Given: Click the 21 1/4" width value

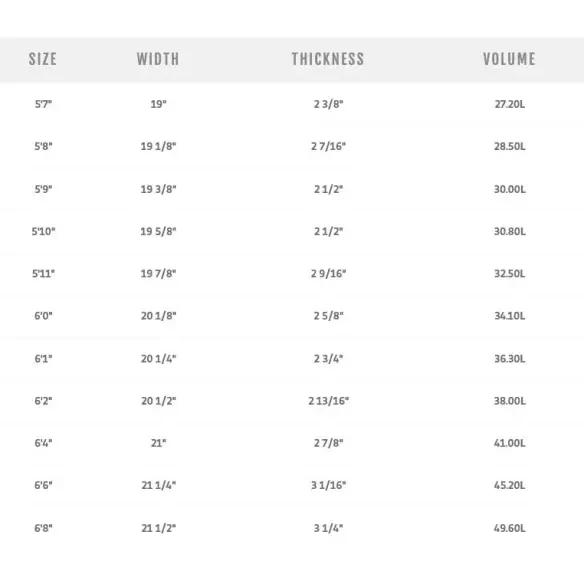Looking at the screenshot, I should tap(158, 485).
